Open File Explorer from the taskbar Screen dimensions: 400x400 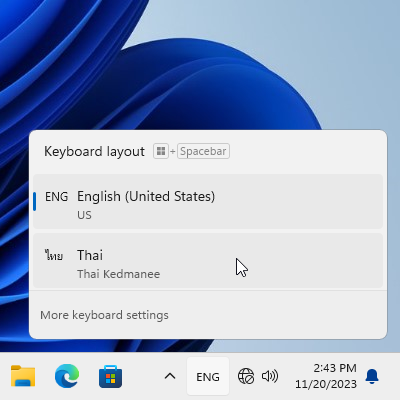point(23,376)
